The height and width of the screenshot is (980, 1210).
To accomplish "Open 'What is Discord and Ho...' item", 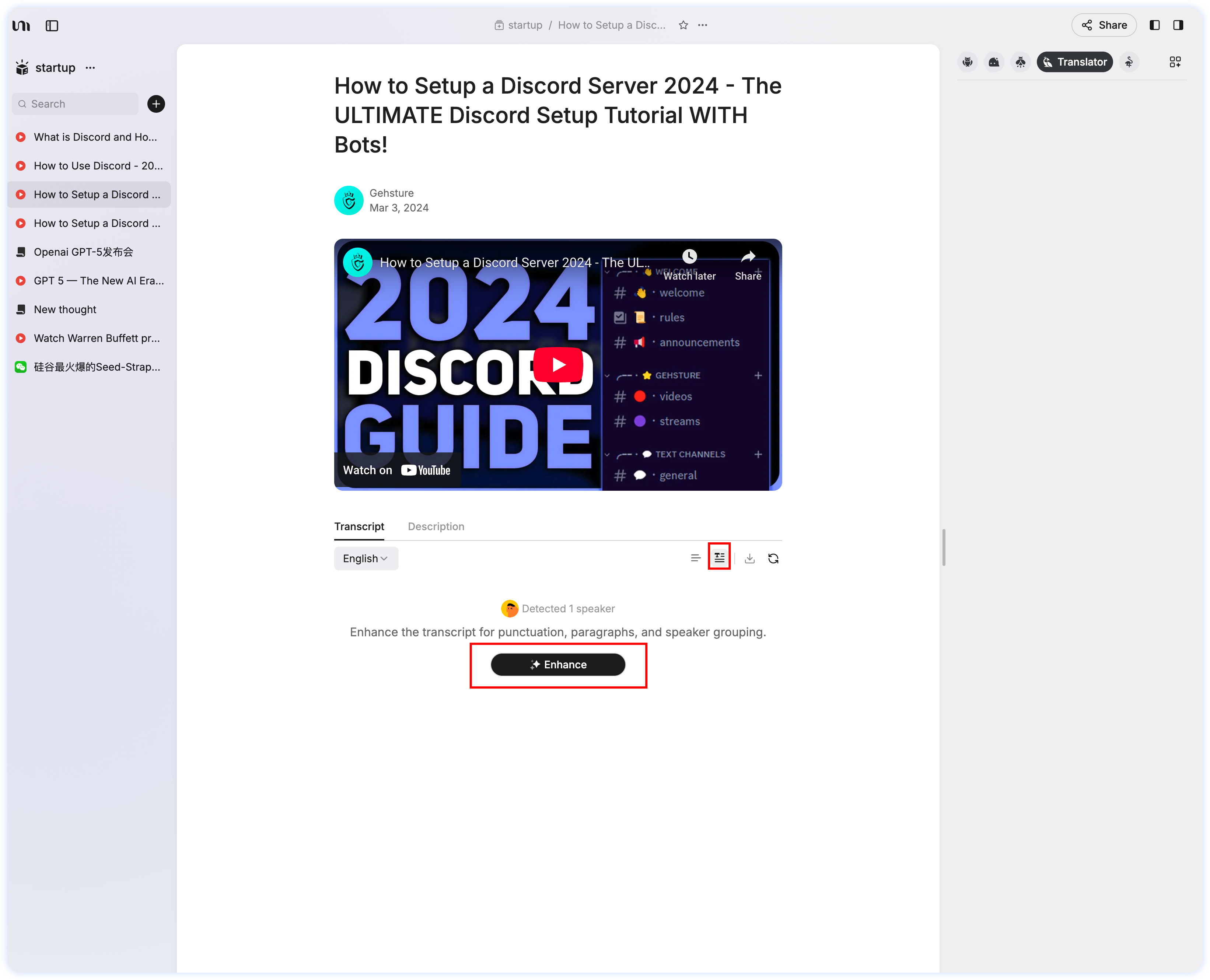I will coord(89,137).
